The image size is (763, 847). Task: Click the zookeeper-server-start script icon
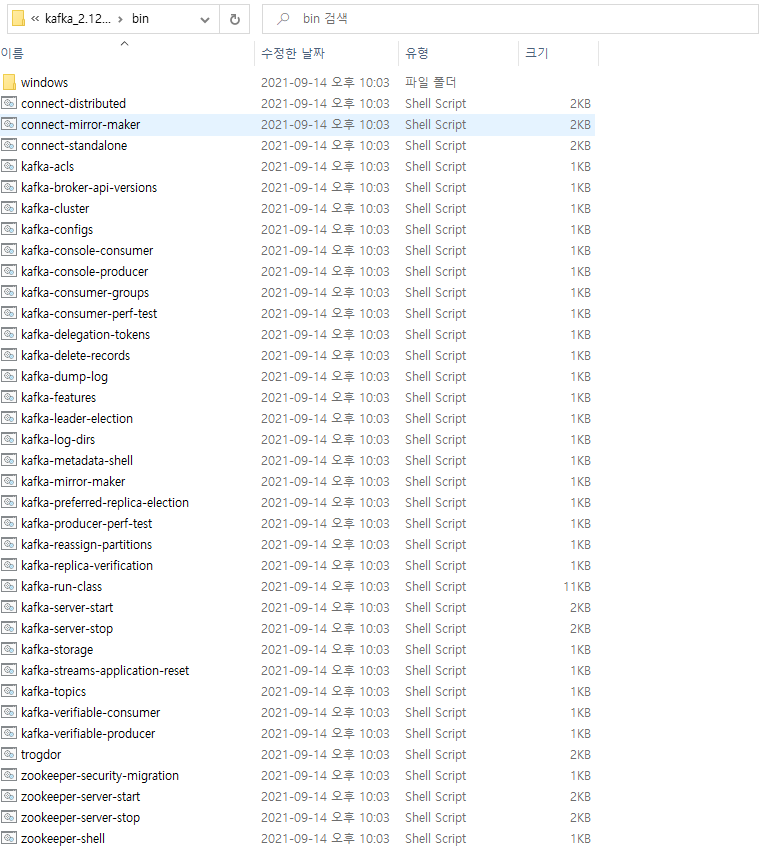[x=9, y=796]
